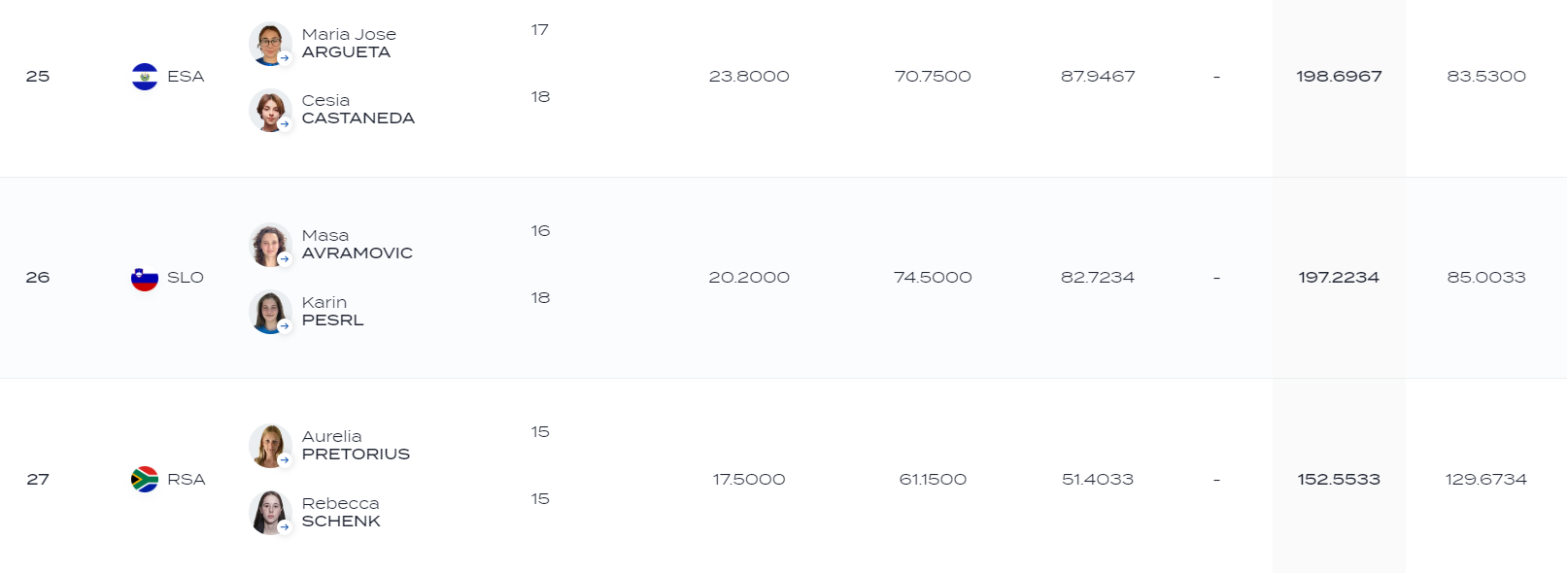Open Karin Pesrl's profile arrow badge
The height and width of the screenshot is (573, 1568).
click(x=285, y=326)
